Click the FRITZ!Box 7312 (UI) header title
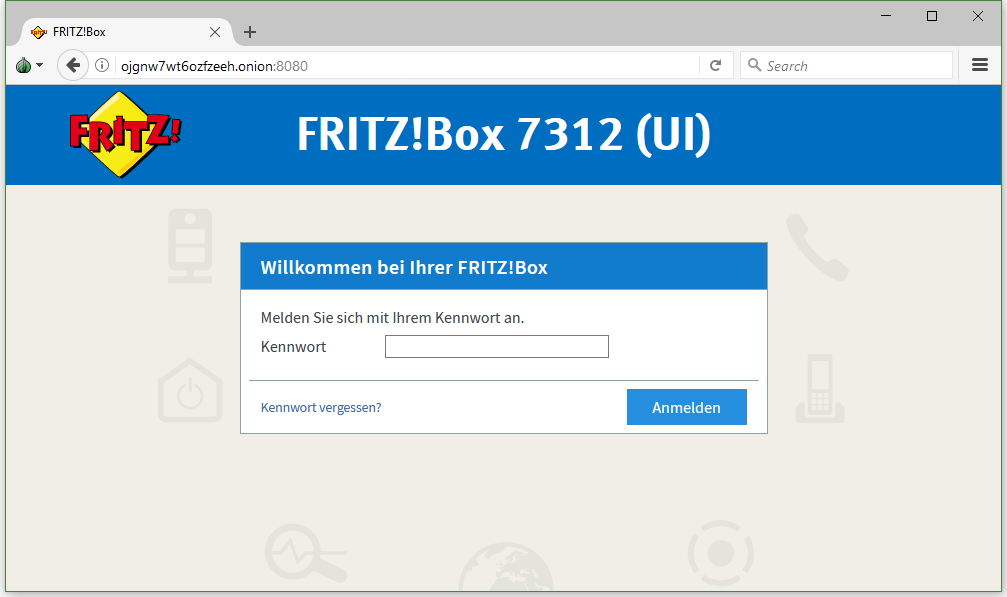 [x=504, y=134]
